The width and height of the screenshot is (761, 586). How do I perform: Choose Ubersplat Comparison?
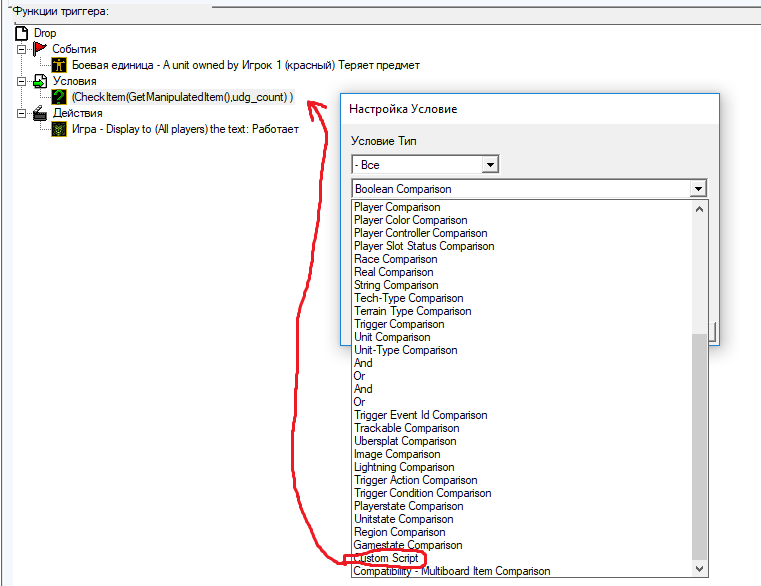[x=405, y=441]
